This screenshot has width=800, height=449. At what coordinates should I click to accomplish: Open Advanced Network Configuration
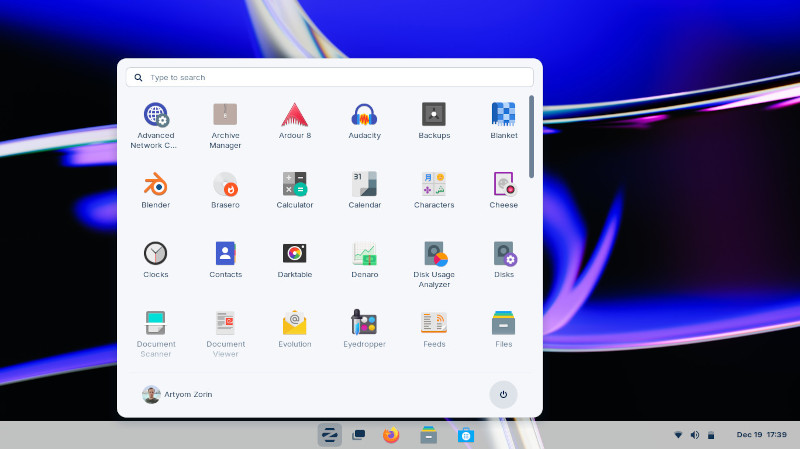[x=155, y=114]
